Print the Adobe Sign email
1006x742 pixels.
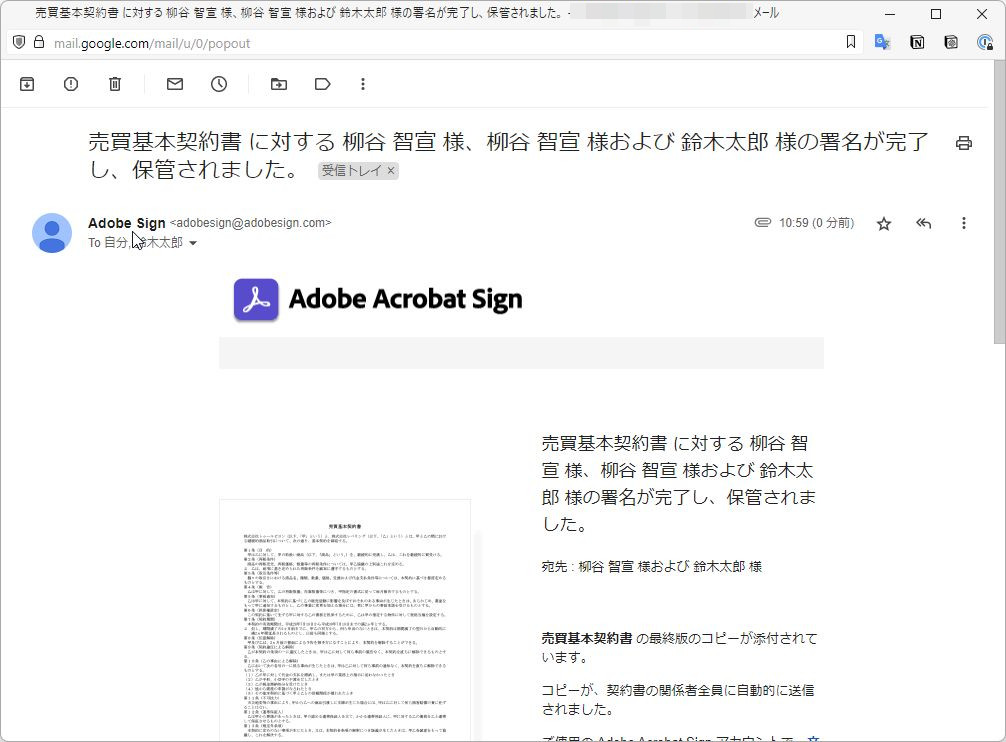[x=963, y=143]
